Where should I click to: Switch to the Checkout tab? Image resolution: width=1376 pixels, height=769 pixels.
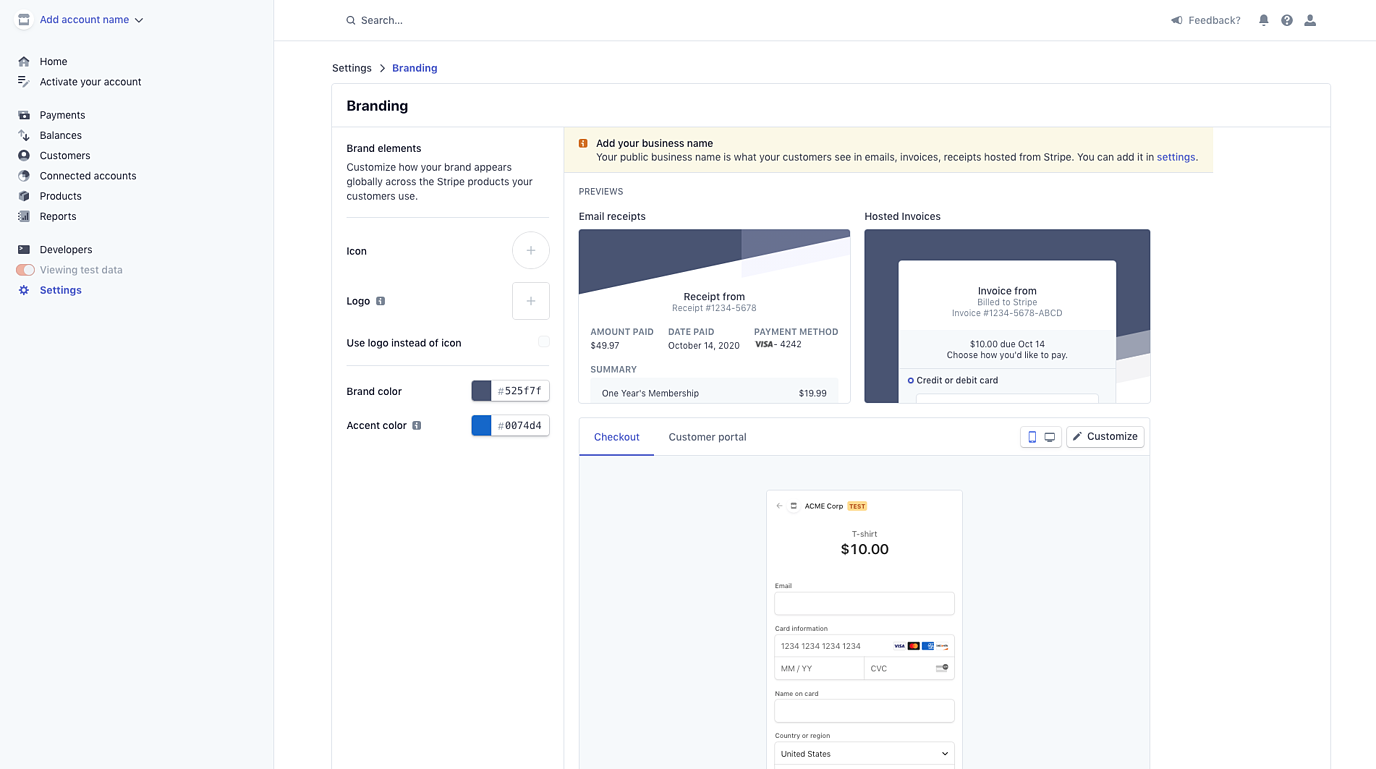coord(616,437)
